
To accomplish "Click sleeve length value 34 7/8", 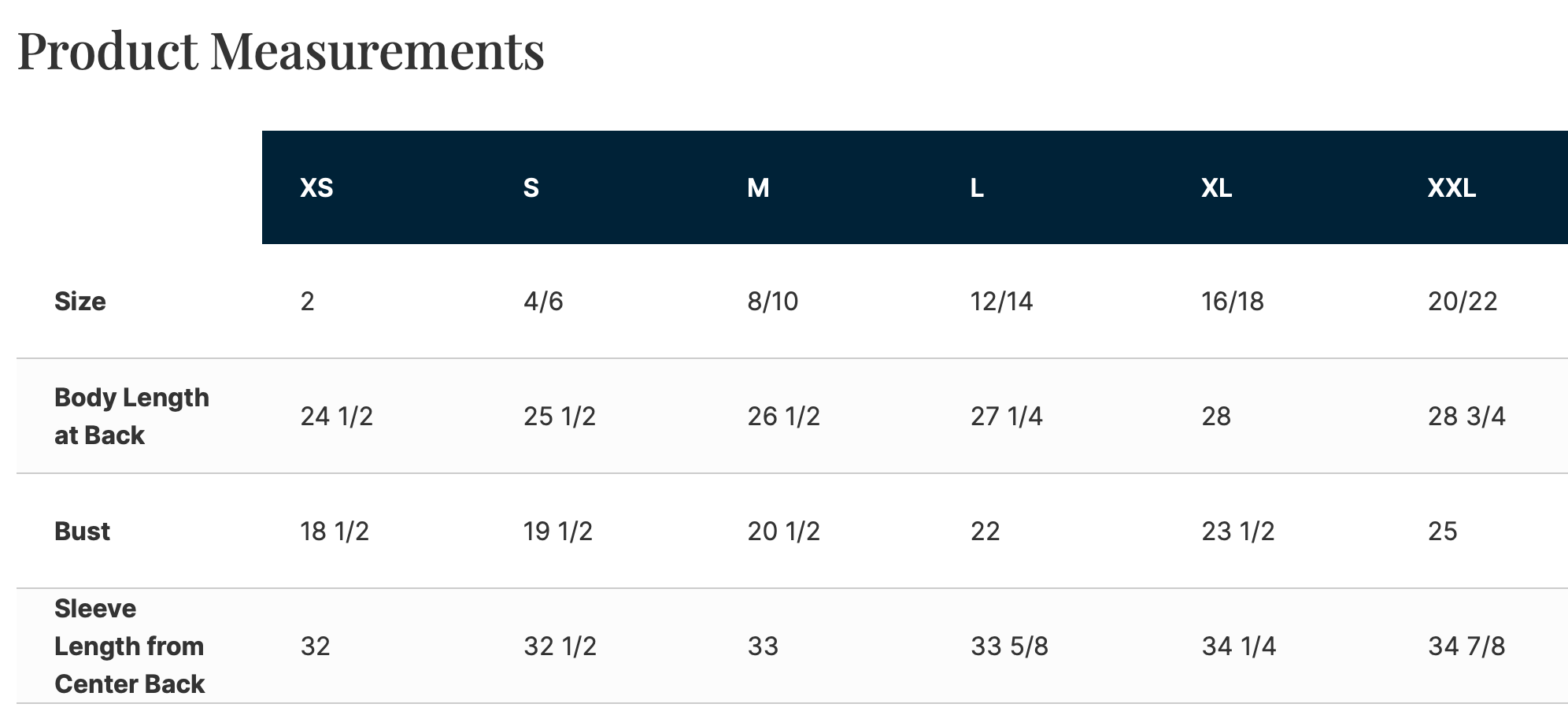I will pos(1466,646).
